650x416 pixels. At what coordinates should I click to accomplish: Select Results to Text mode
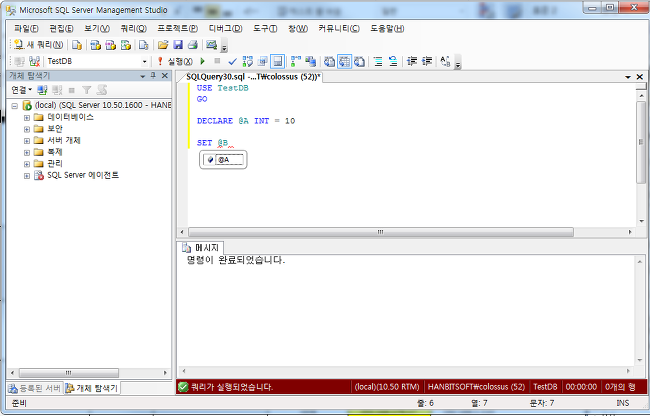tap(329, 61)
